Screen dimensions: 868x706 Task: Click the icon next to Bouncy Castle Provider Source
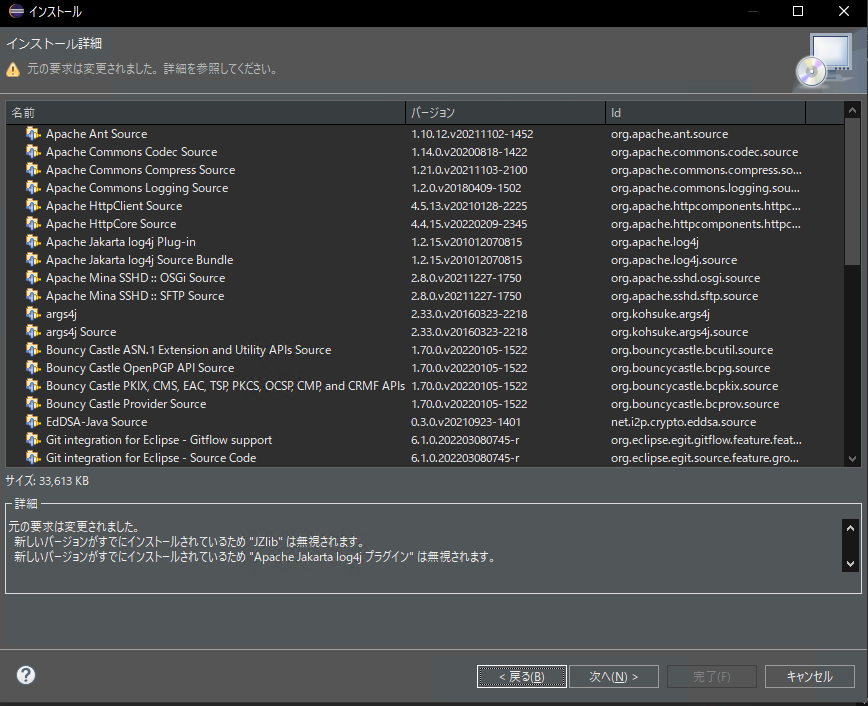(x=34, y=403)
